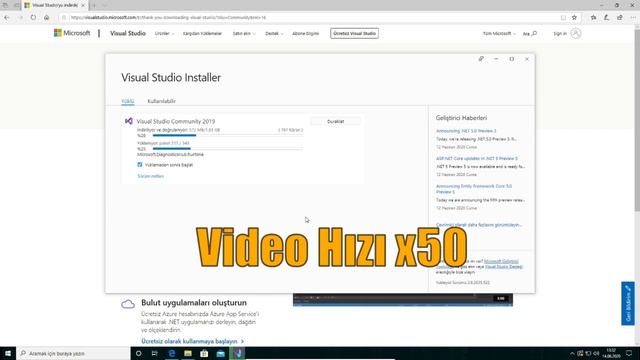
Task: Open the Windows Start menu
Action: [8, 353]
